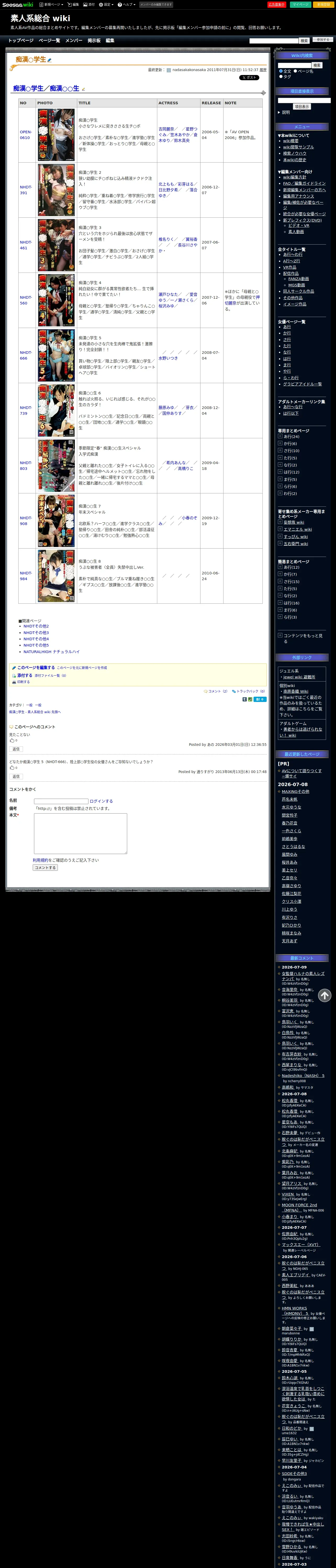
Task: Click the Hatena B! bookmark button
Action: pos(260,699)
